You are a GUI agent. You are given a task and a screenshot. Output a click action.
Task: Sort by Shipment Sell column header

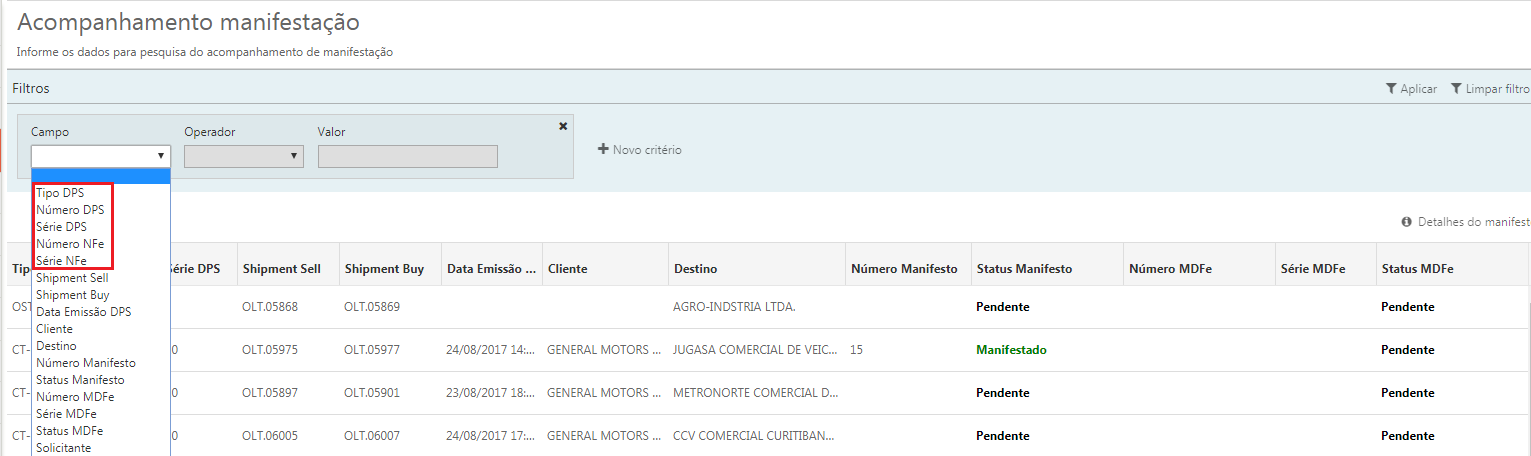[281, 269]
